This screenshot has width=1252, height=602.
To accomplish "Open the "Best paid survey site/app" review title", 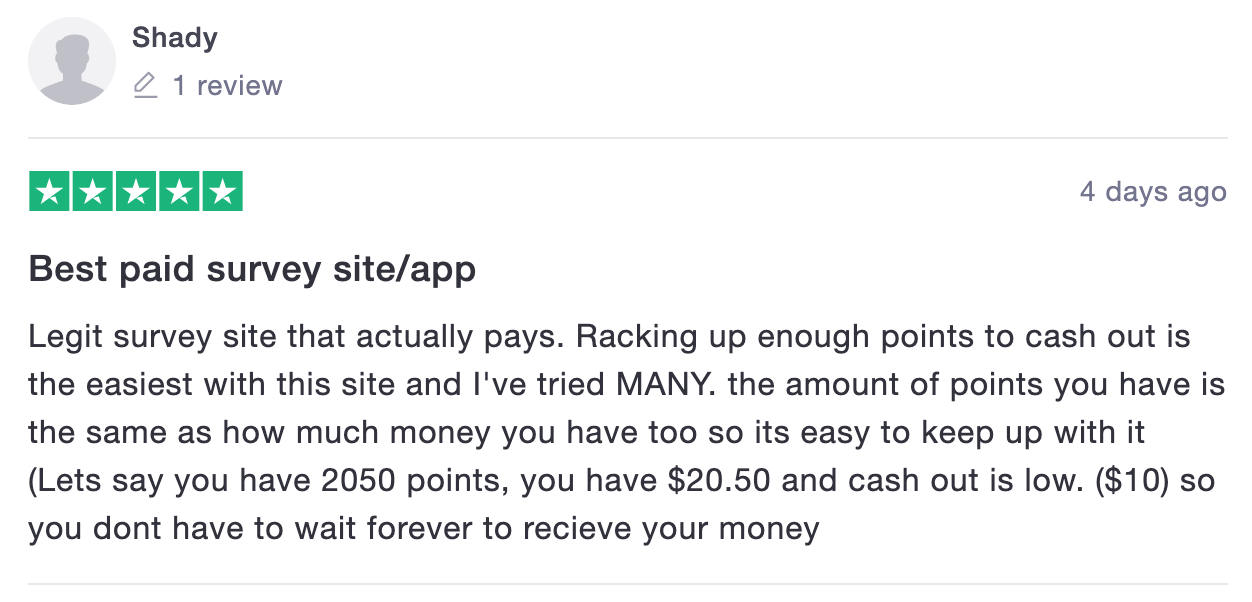I will click(252, 269).
